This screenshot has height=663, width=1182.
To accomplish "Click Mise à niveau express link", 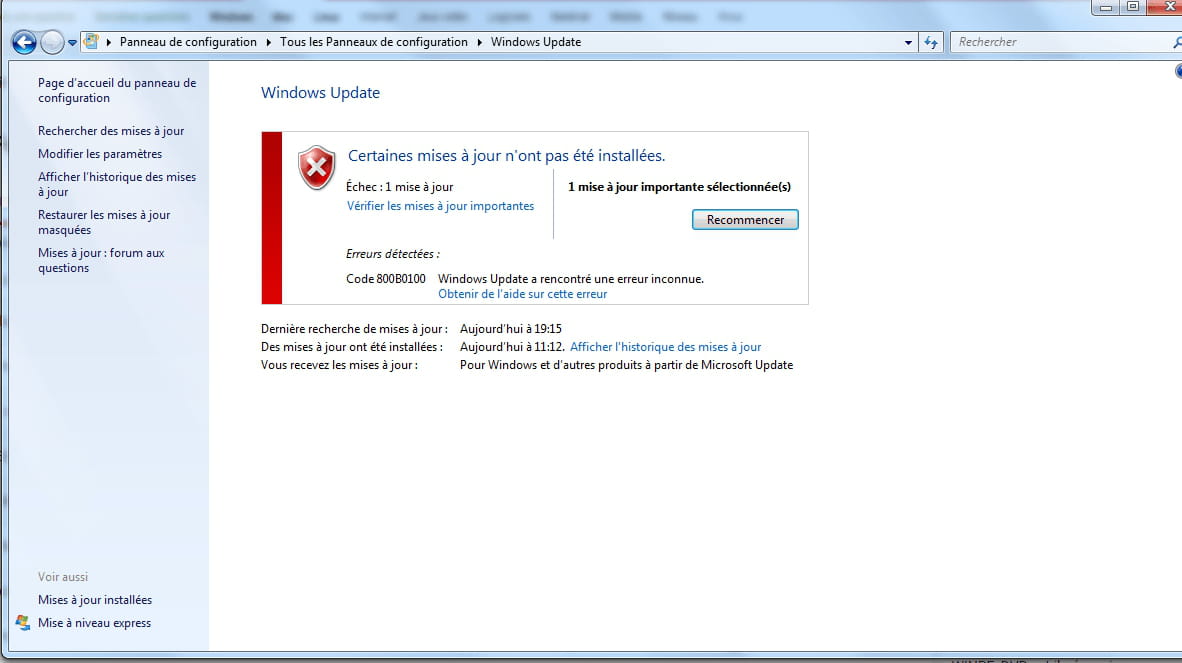I will [x=94, y=623].
